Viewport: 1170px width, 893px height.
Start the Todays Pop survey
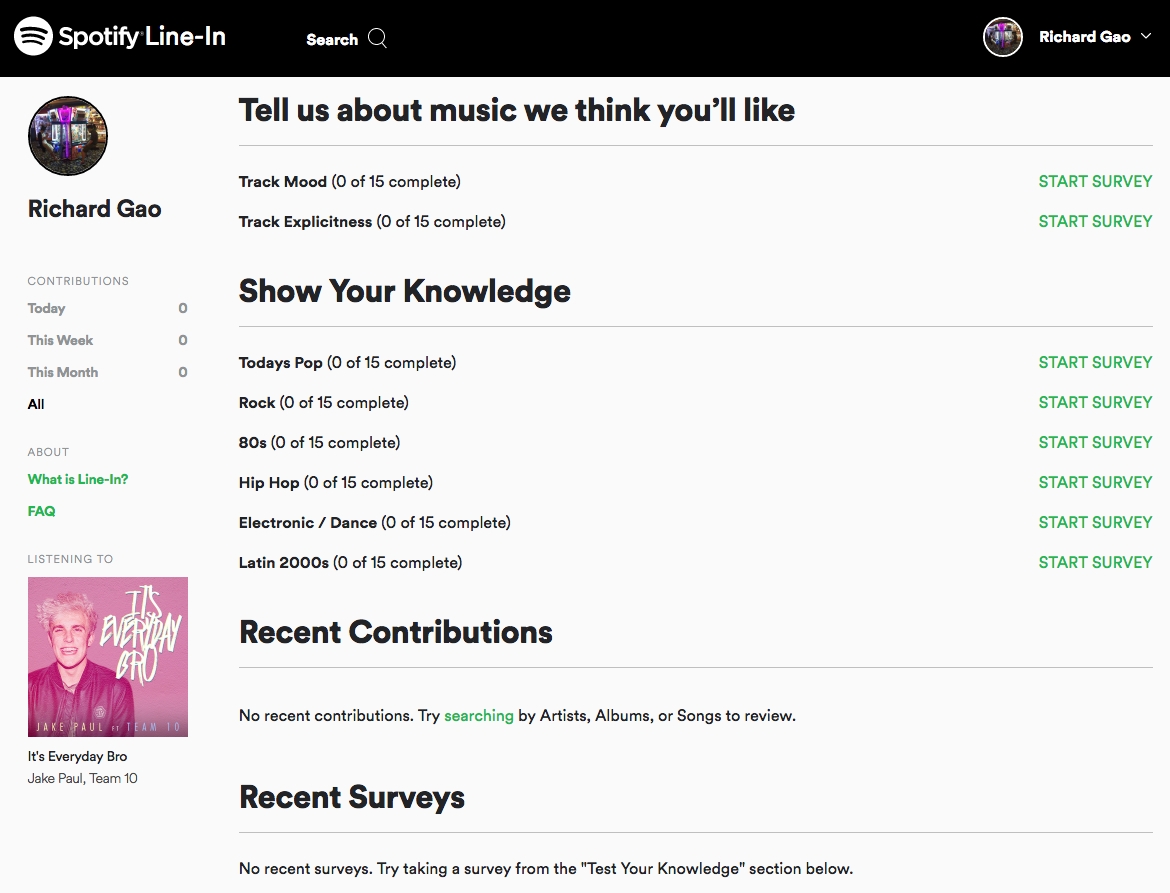click(x=1095, y=363)
